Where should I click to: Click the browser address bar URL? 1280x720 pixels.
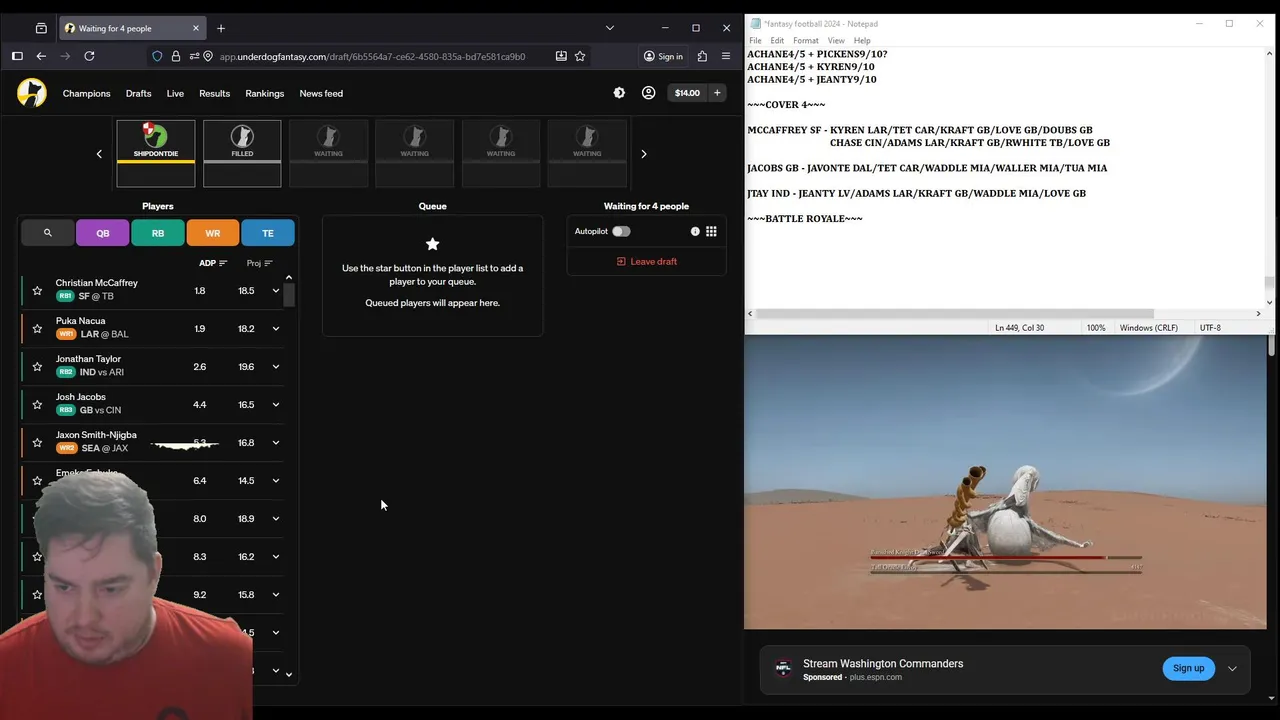(x=372, y=56)
